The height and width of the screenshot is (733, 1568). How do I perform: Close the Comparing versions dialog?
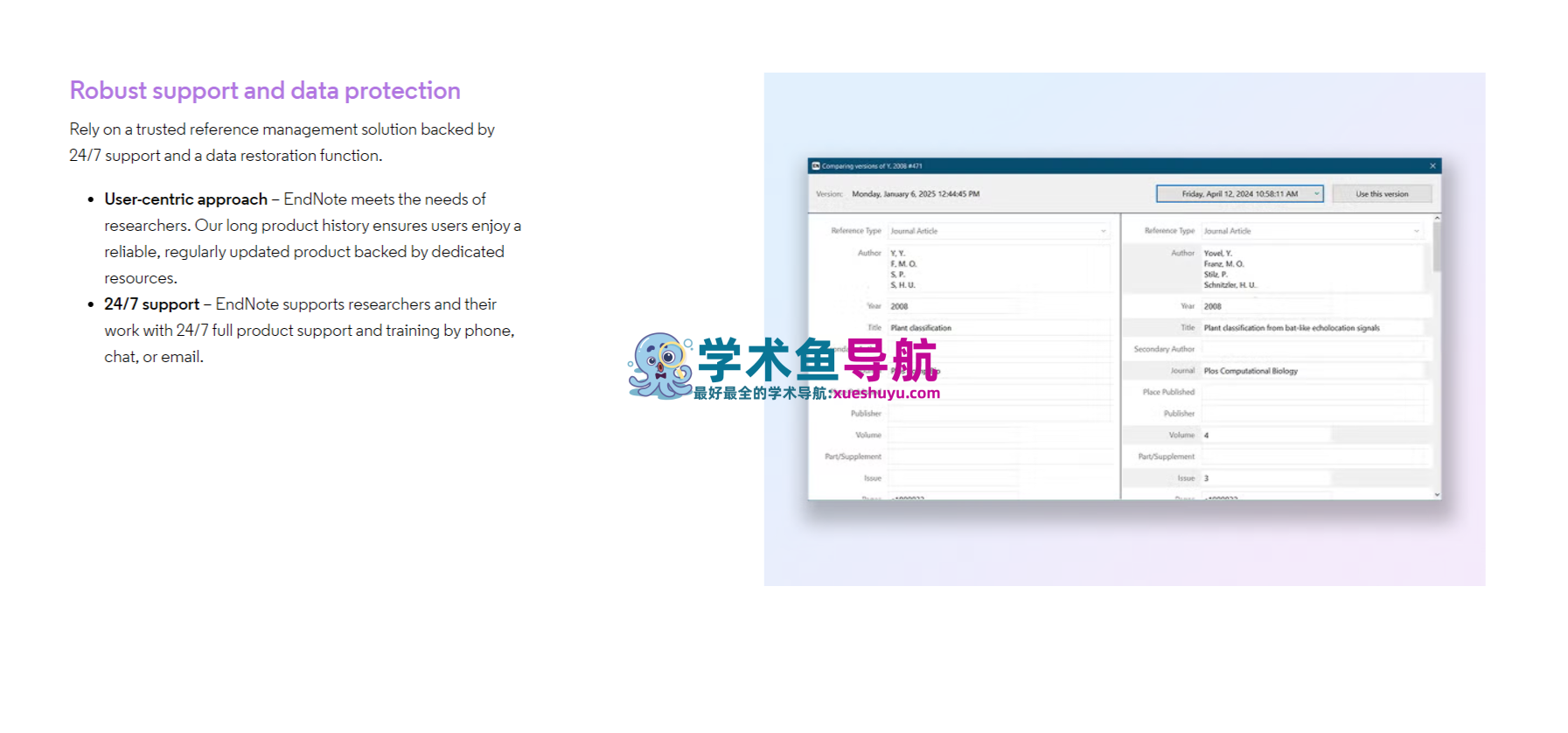(1432, 166)
